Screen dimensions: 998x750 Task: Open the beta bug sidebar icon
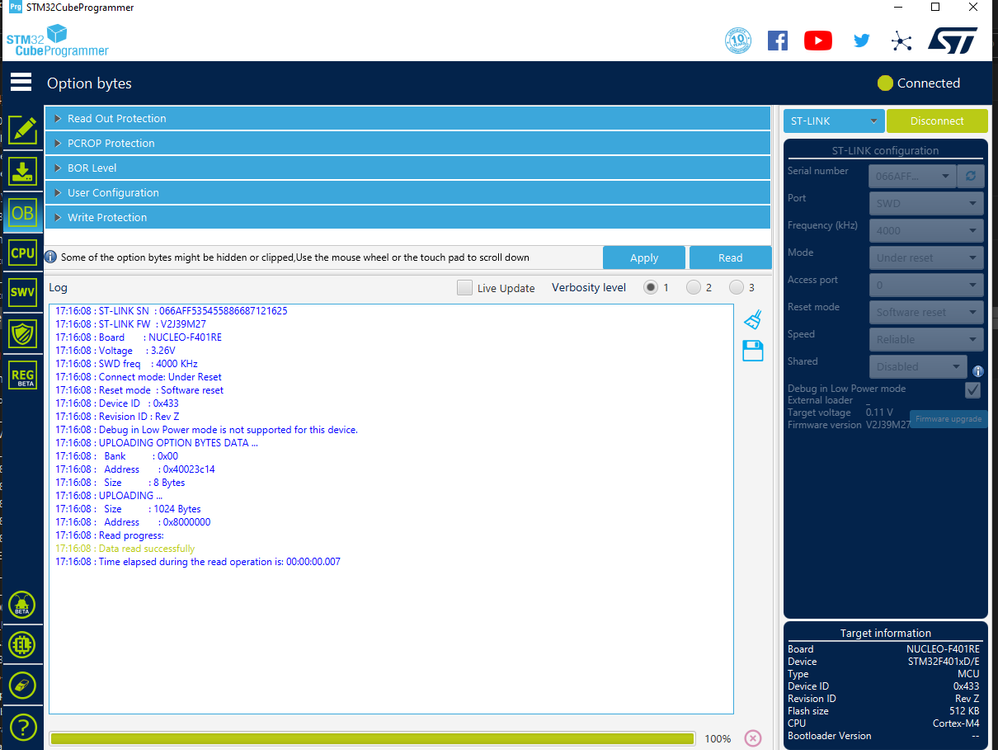[x=22, y=605]
